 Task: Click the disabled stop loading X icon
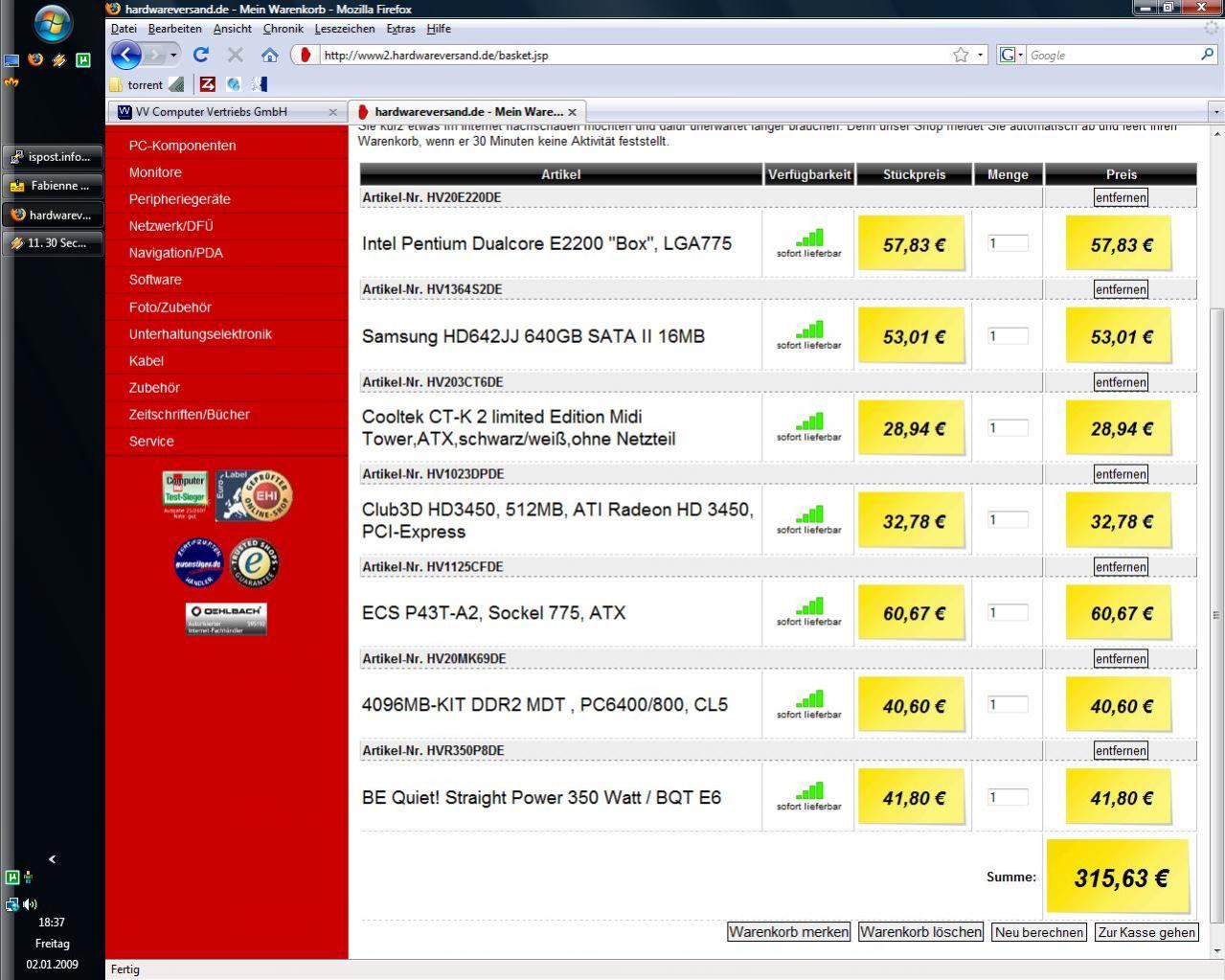pyautogui.click(x=236, y=56)
